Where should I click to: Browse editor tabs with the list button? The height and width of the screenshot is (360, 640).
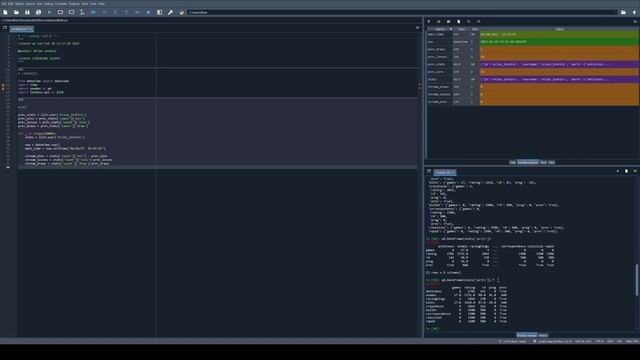coord(4,28)
